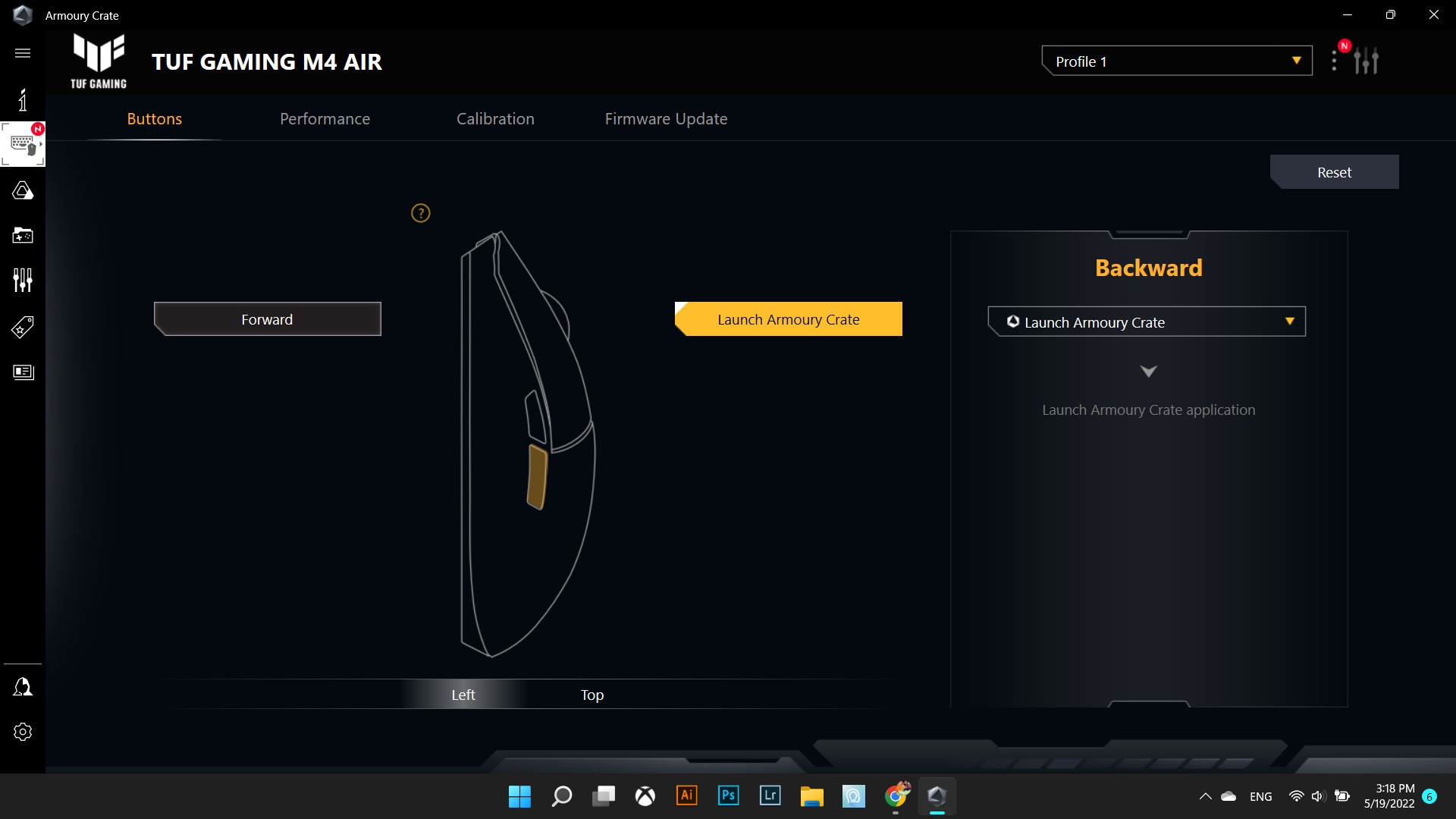Image resolution: width=1456 pixels, height=819 pixels.
Task: Open the hamburger menu in the sidebar
Action: [23, 53]
